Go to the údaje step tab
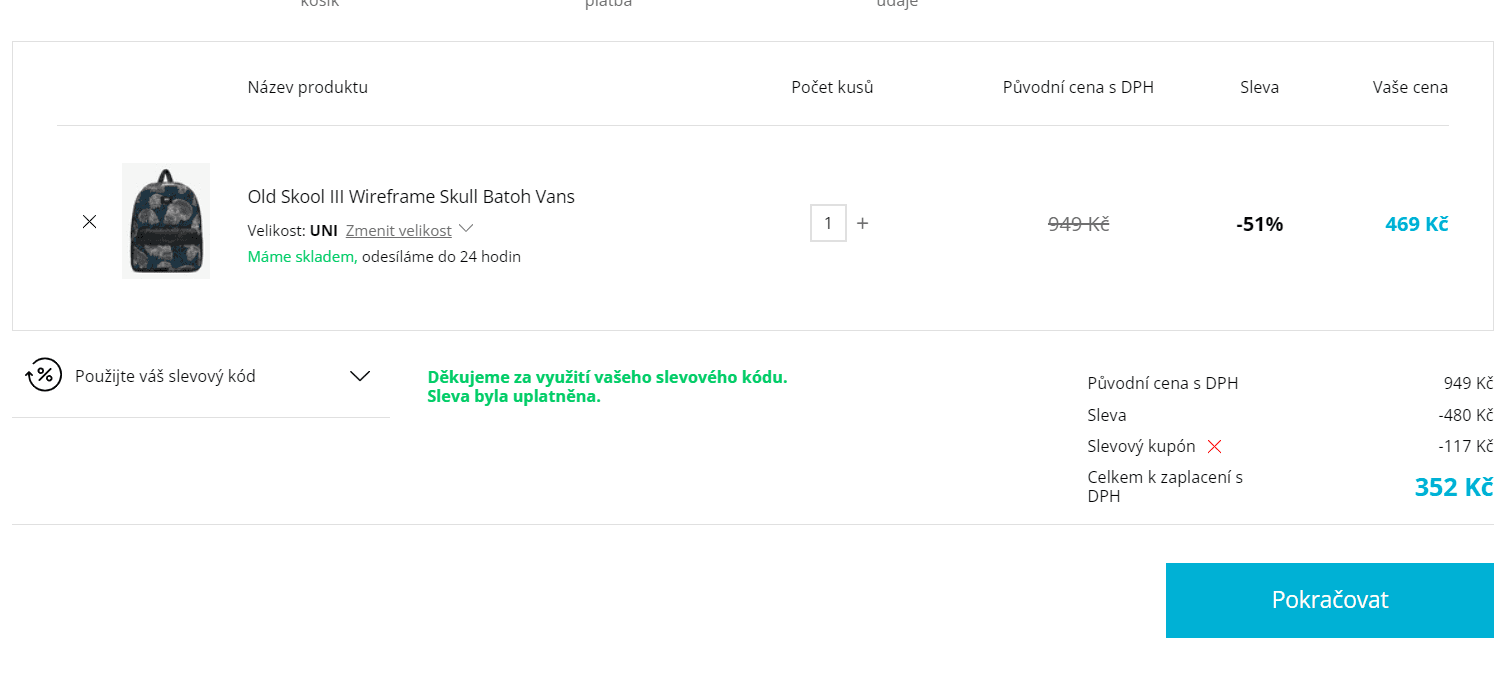The image size is (1504, 683). coord(897,4)
